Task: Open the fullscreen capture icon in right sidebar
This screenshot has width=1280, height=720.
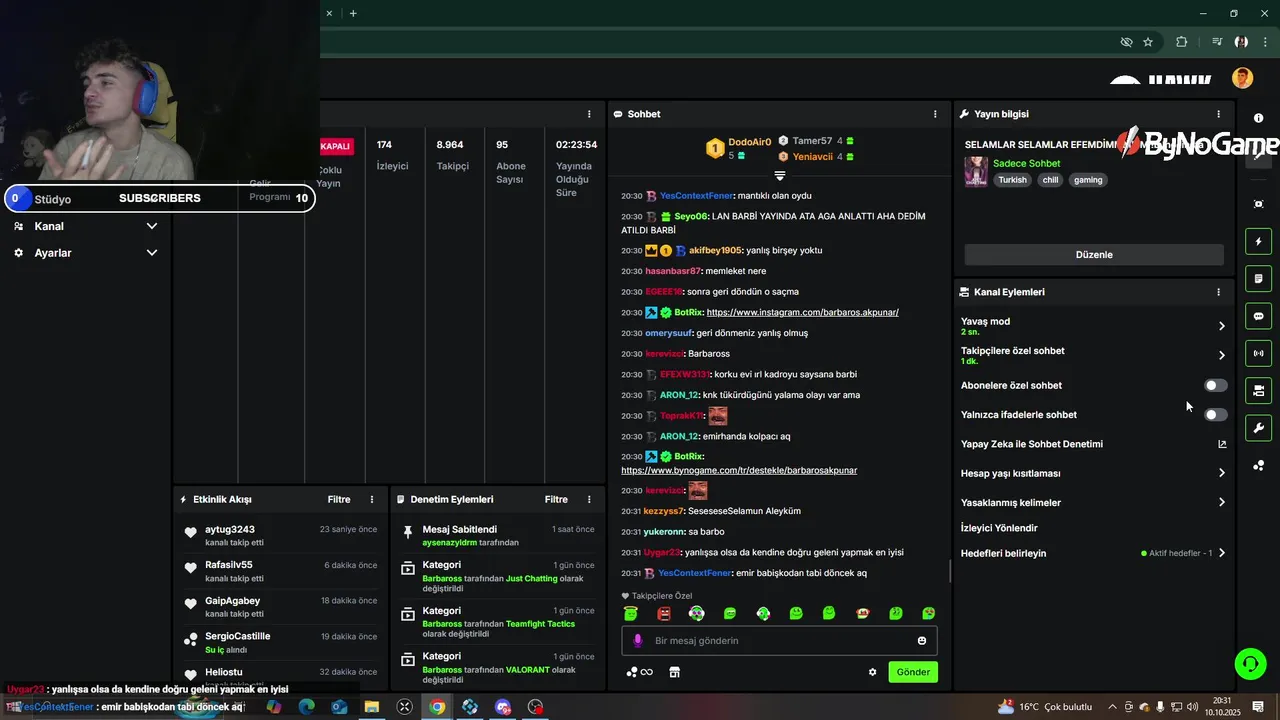Action: pos(1258,204)
